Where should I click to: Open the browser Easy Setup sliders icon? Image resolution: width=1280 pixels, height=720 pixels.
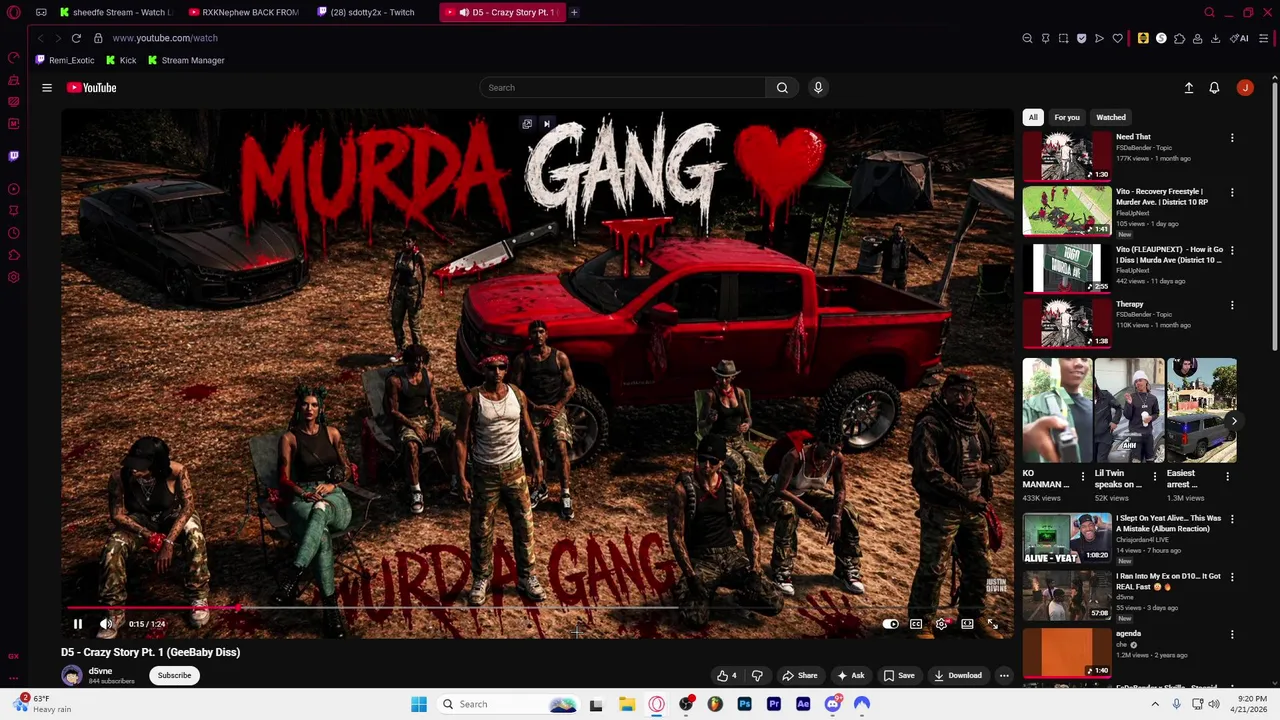pyautogui.click(x=1264, y=38)
